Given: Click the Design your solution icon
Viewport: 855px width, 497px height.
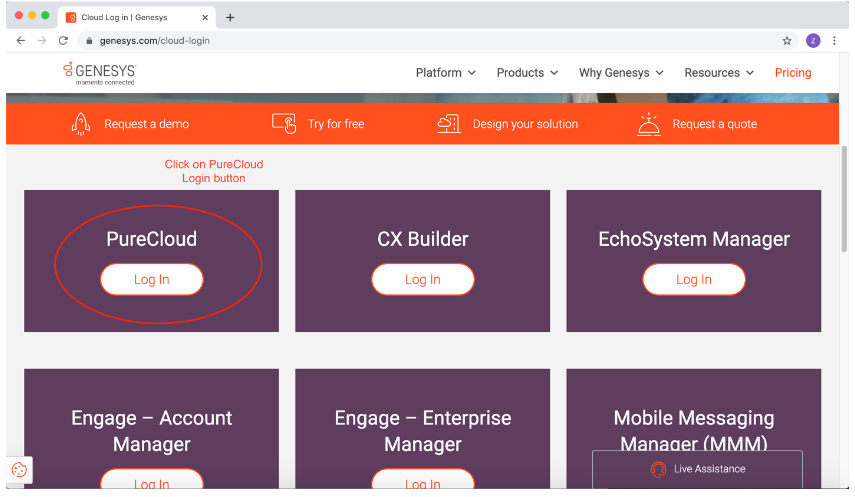Looking at the screenshot, I should coord(449,124).
